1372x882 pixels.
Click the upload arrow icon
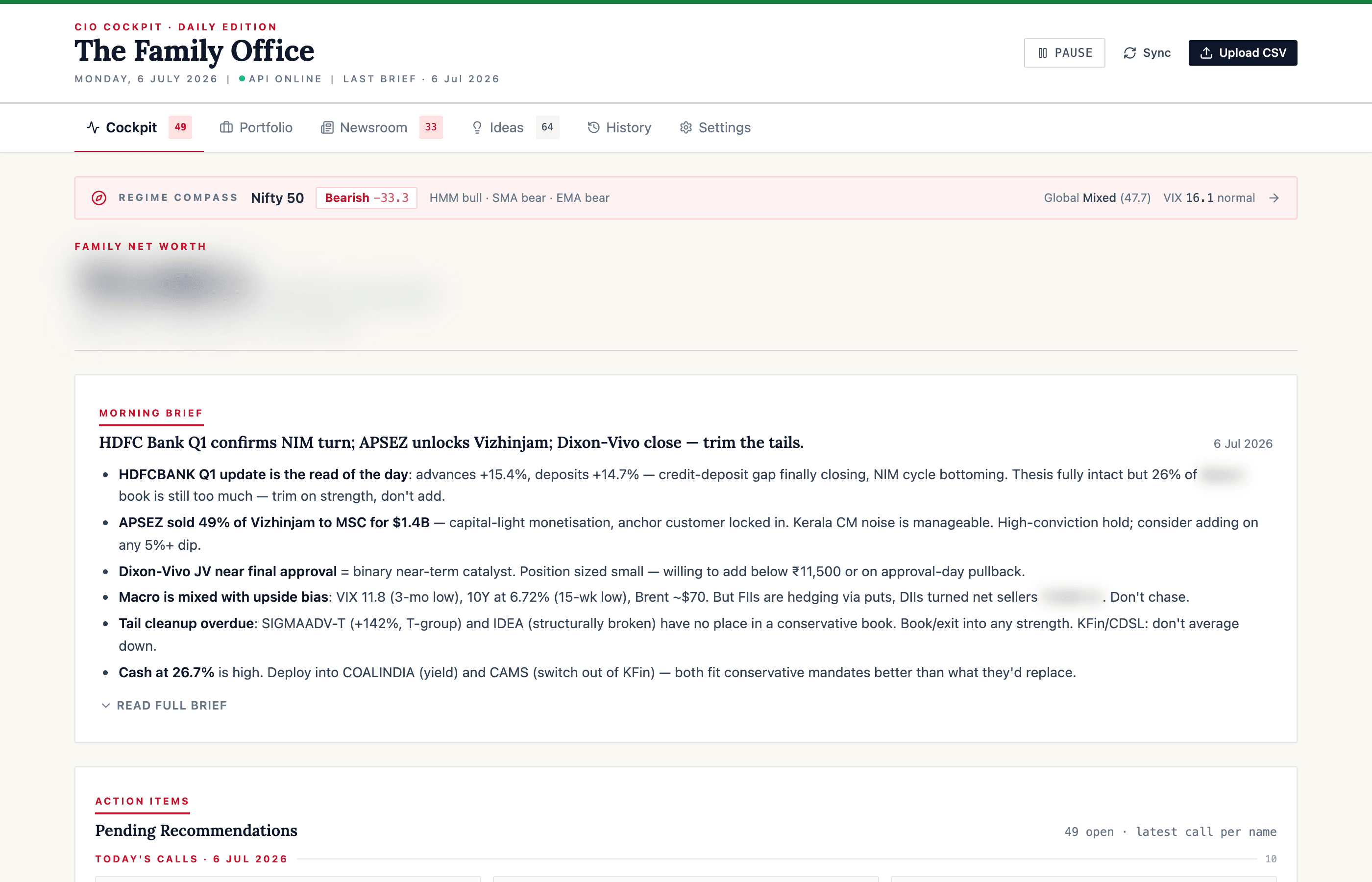click(1206, 53)
